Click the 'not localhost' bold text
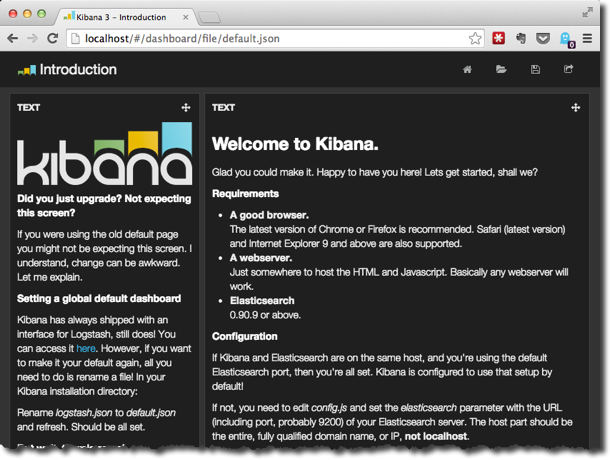This screenshot has width=610, height=460. (436, 436)
